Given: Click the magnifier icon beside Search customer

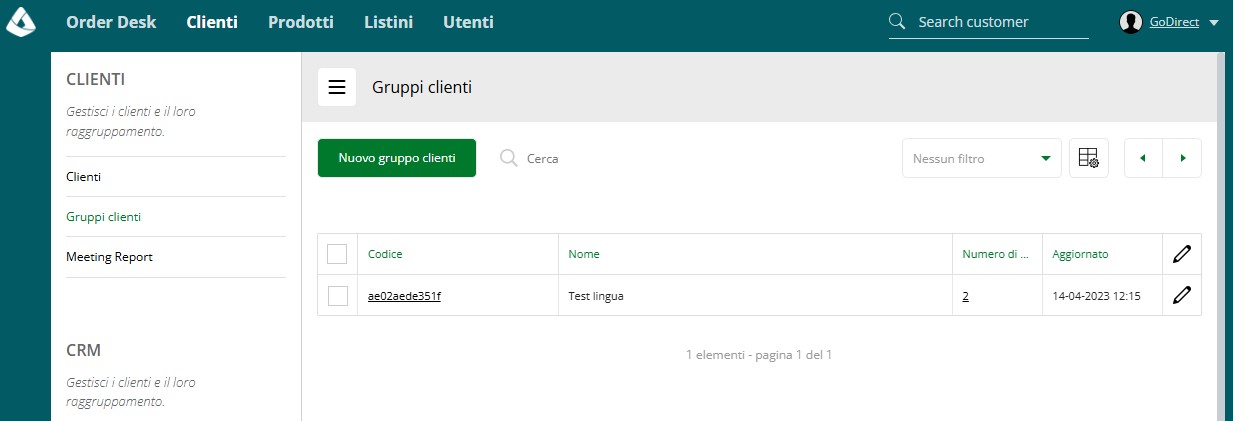Looking at the screenshot, I should (x=897, y=22).
